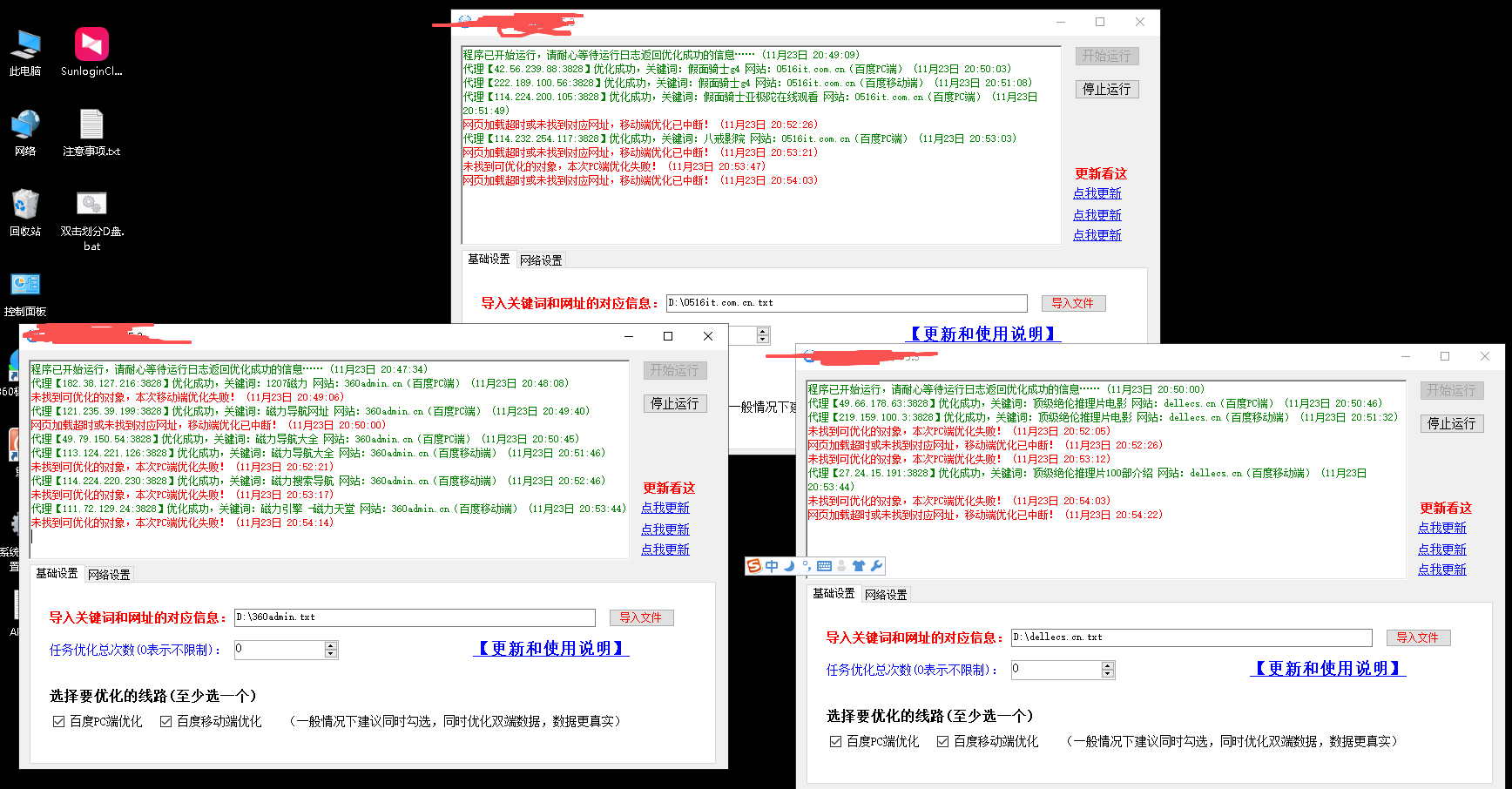The width and height of the screenshot is (1512, 789).
Task: Click 导入文件 beside the D:\dellecs.cn.txt path
Action: point(1418,637)
